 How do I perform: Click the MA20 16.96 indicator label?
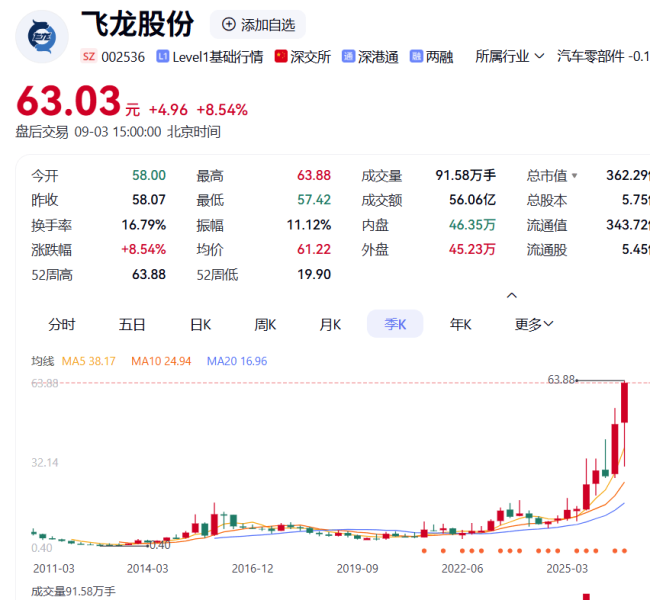(x=237, y=361)
